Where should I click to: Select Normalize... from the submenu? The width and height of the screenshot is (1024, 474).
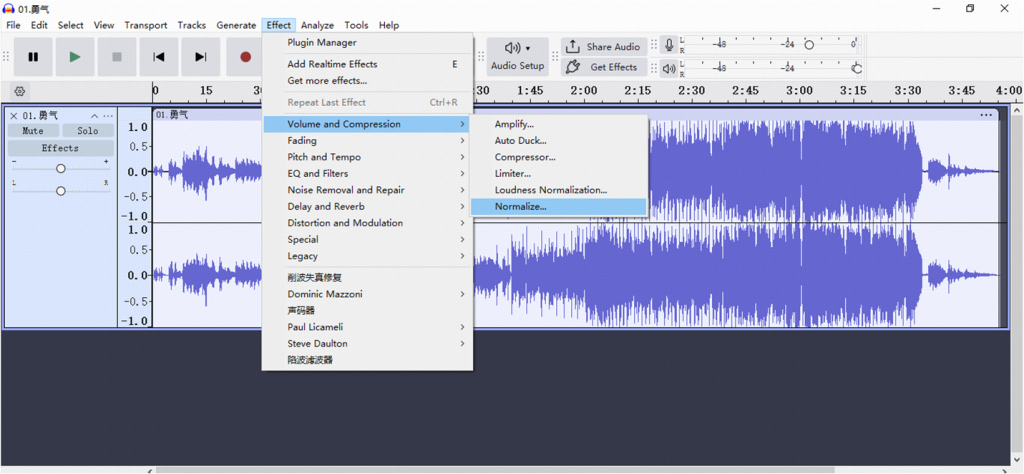521,207
